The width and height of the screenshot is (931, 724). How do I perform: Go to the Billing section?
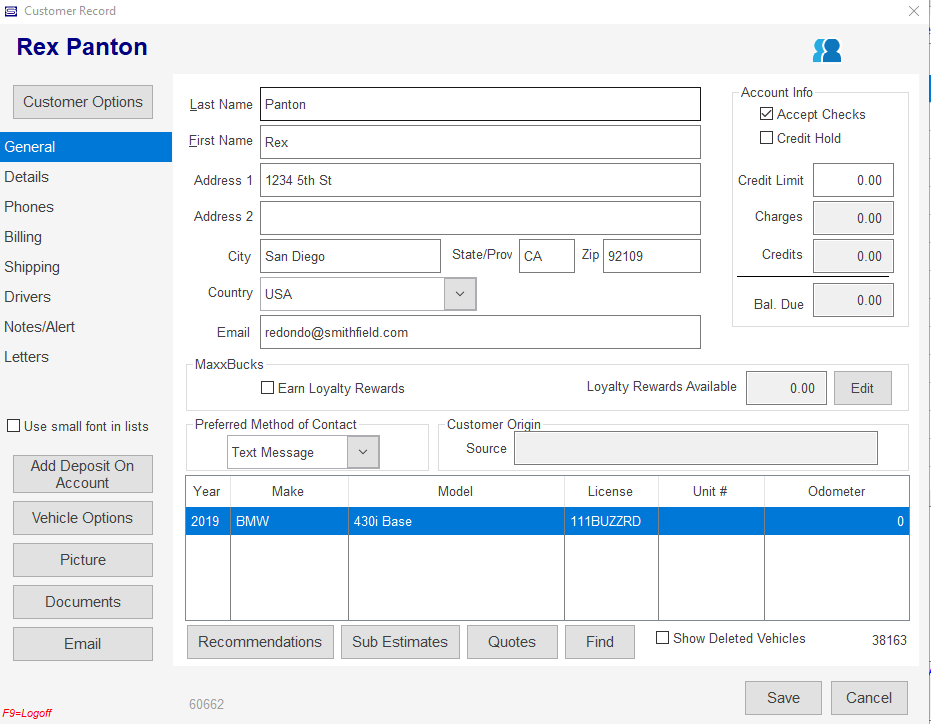point(86,237)
